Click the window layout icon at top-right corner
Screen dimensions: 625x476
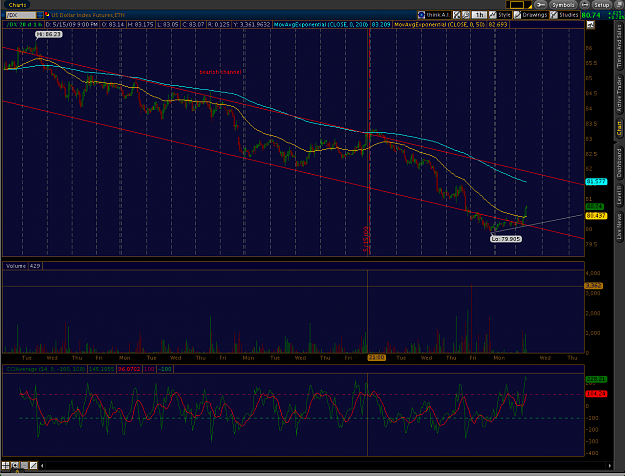[x=619, y=5]
